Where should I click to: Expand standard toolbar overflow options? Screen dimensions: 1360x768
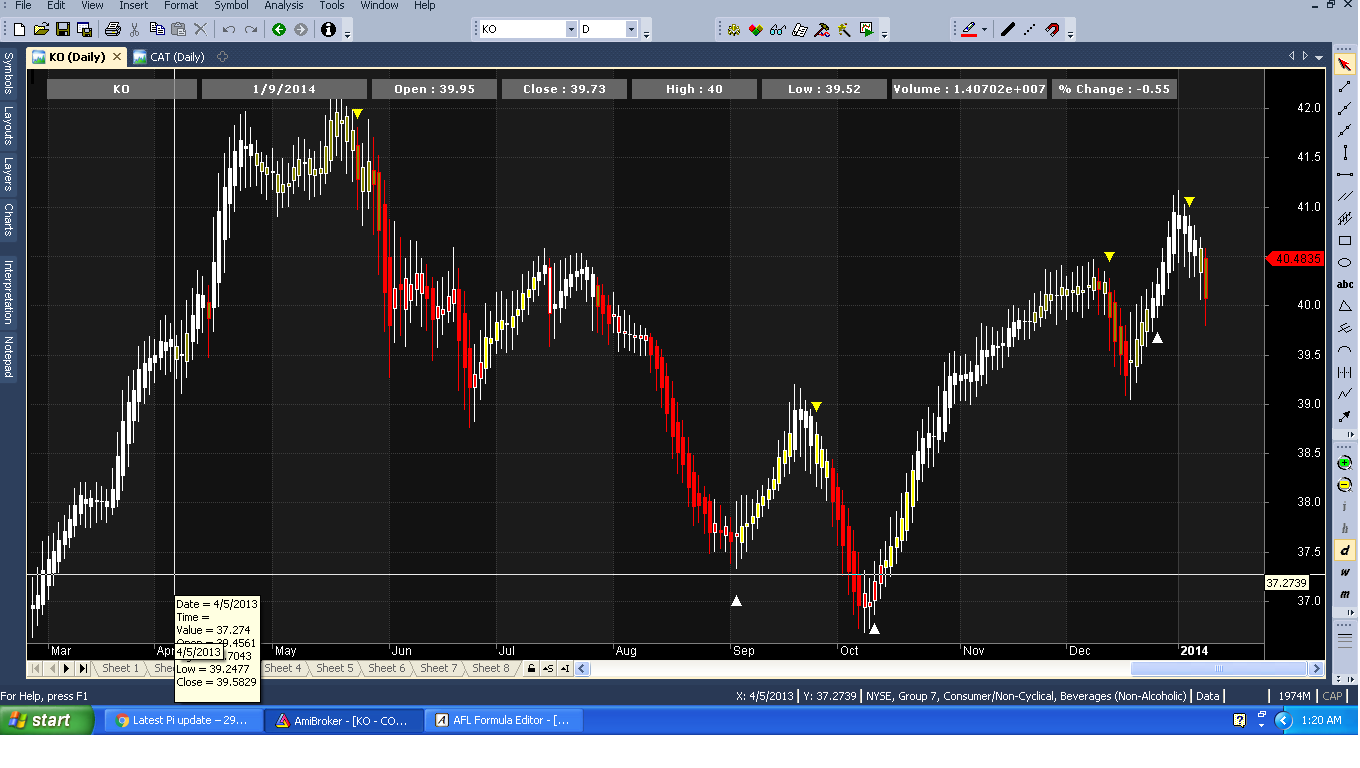point(347,32)
